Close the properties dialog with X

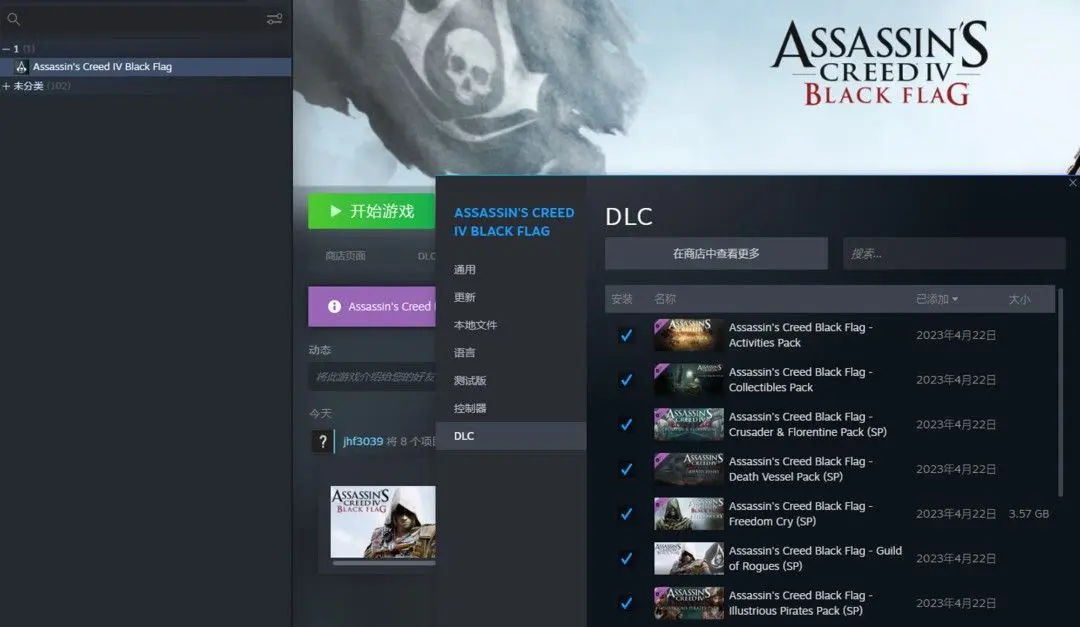pos(1072,183)
